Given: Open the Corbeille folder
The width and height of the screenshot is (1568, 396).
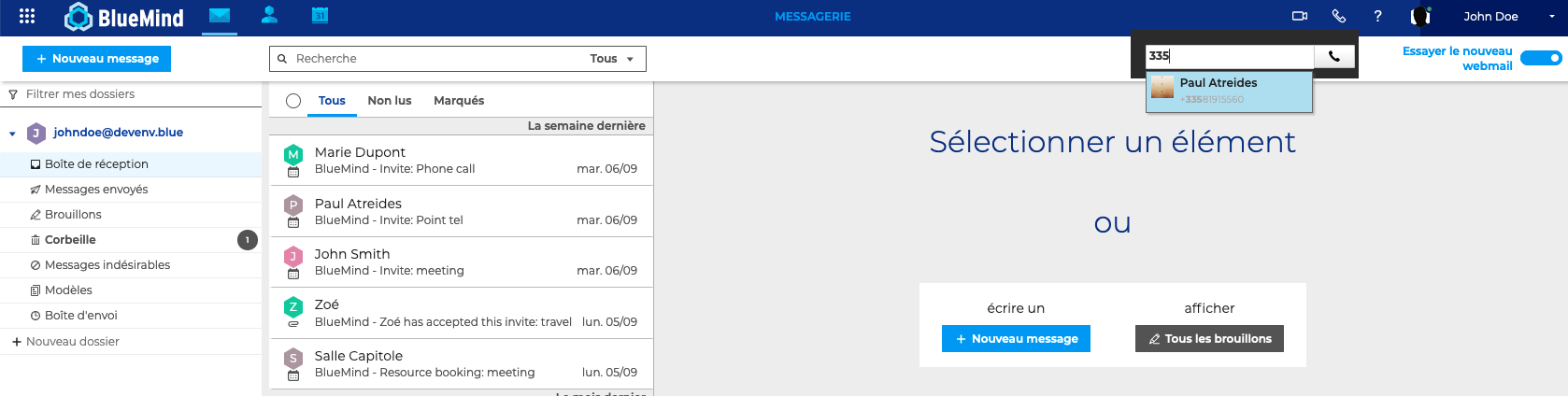Looking at the screenshot, I should 70,240.
